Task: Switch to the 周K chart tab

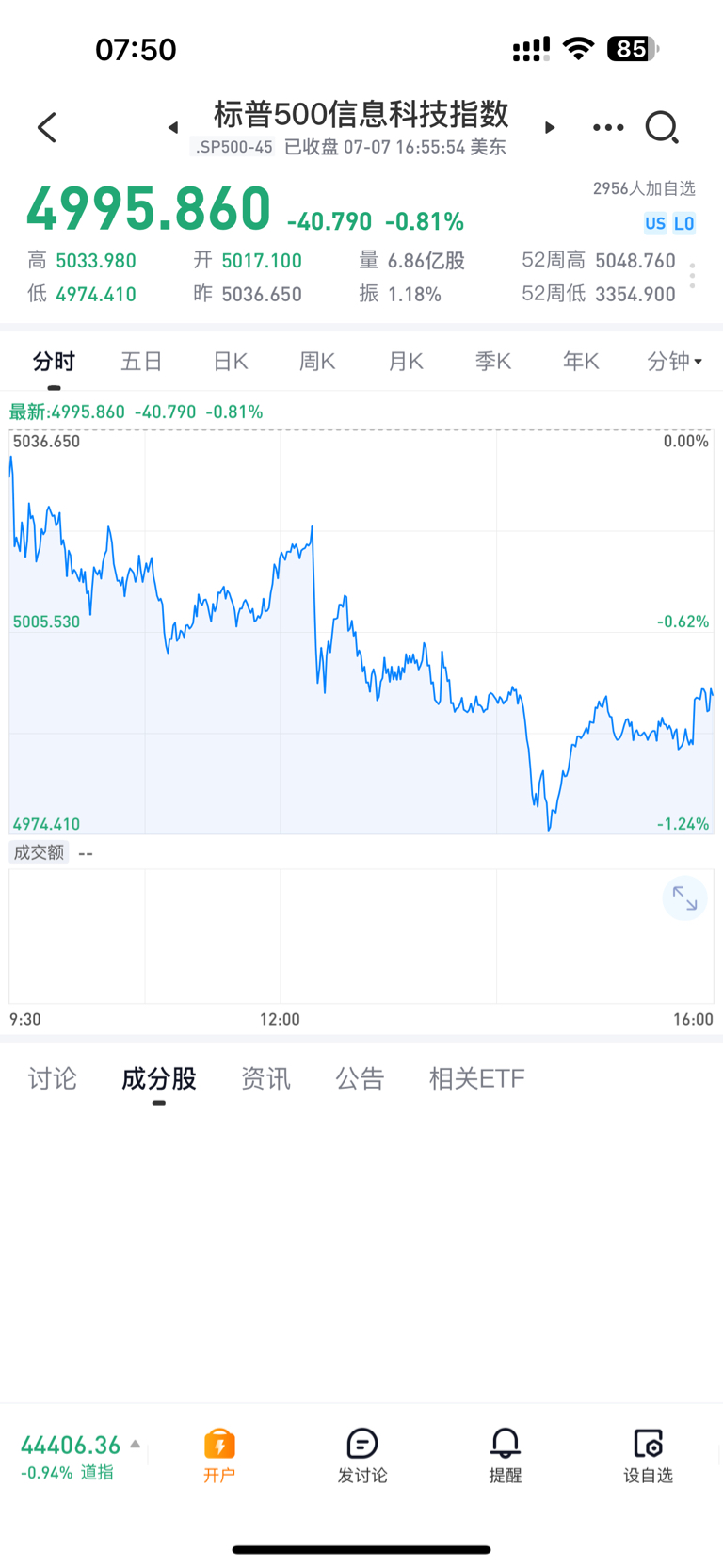Action: tap(317, 361)
